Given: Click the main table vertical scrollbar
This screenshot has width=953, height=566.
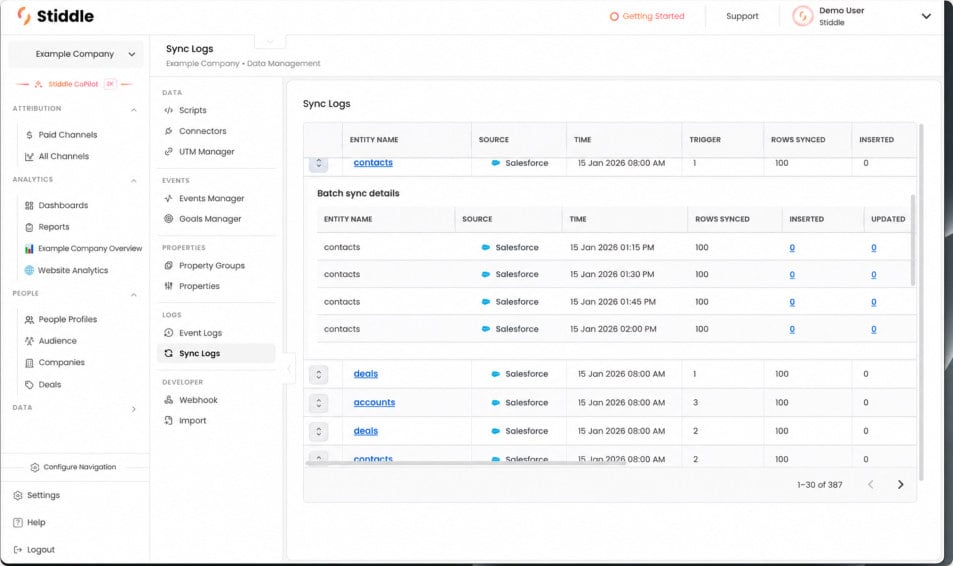Looking at the screenshot, I should coord(921,302).
